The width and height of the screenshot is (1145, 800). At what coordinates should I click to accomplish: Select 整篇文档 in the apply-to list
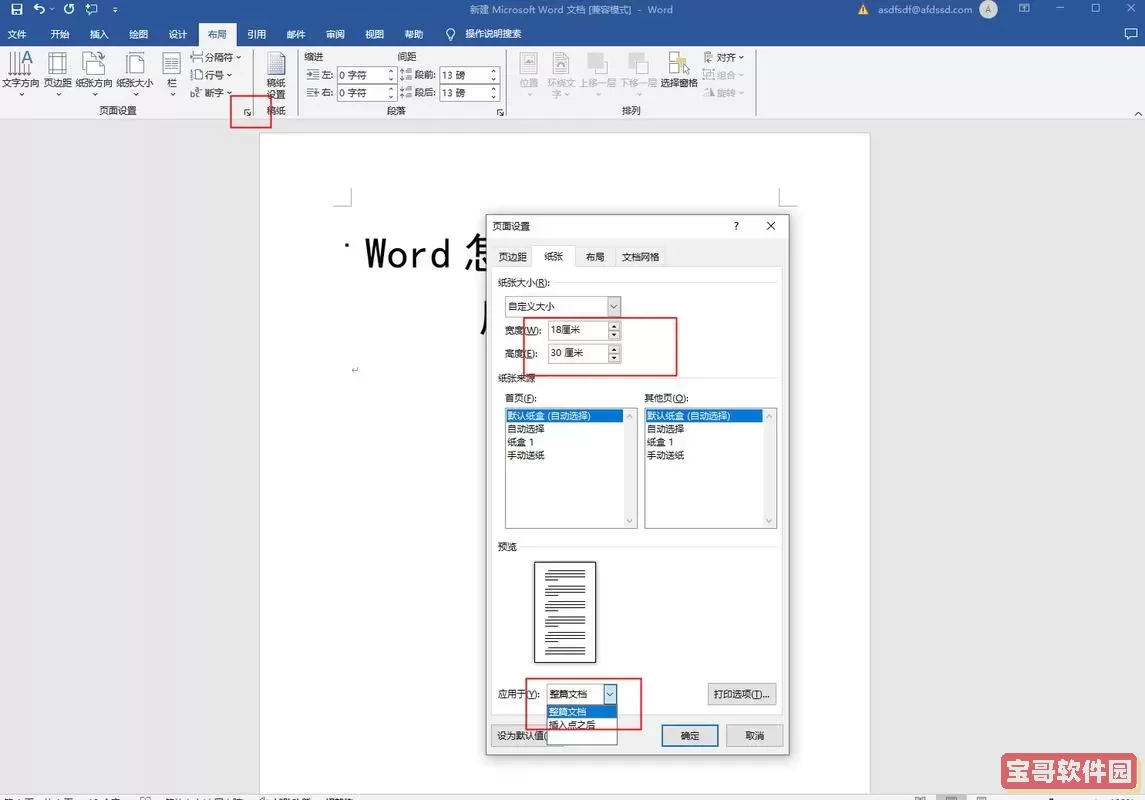(582, 712)
